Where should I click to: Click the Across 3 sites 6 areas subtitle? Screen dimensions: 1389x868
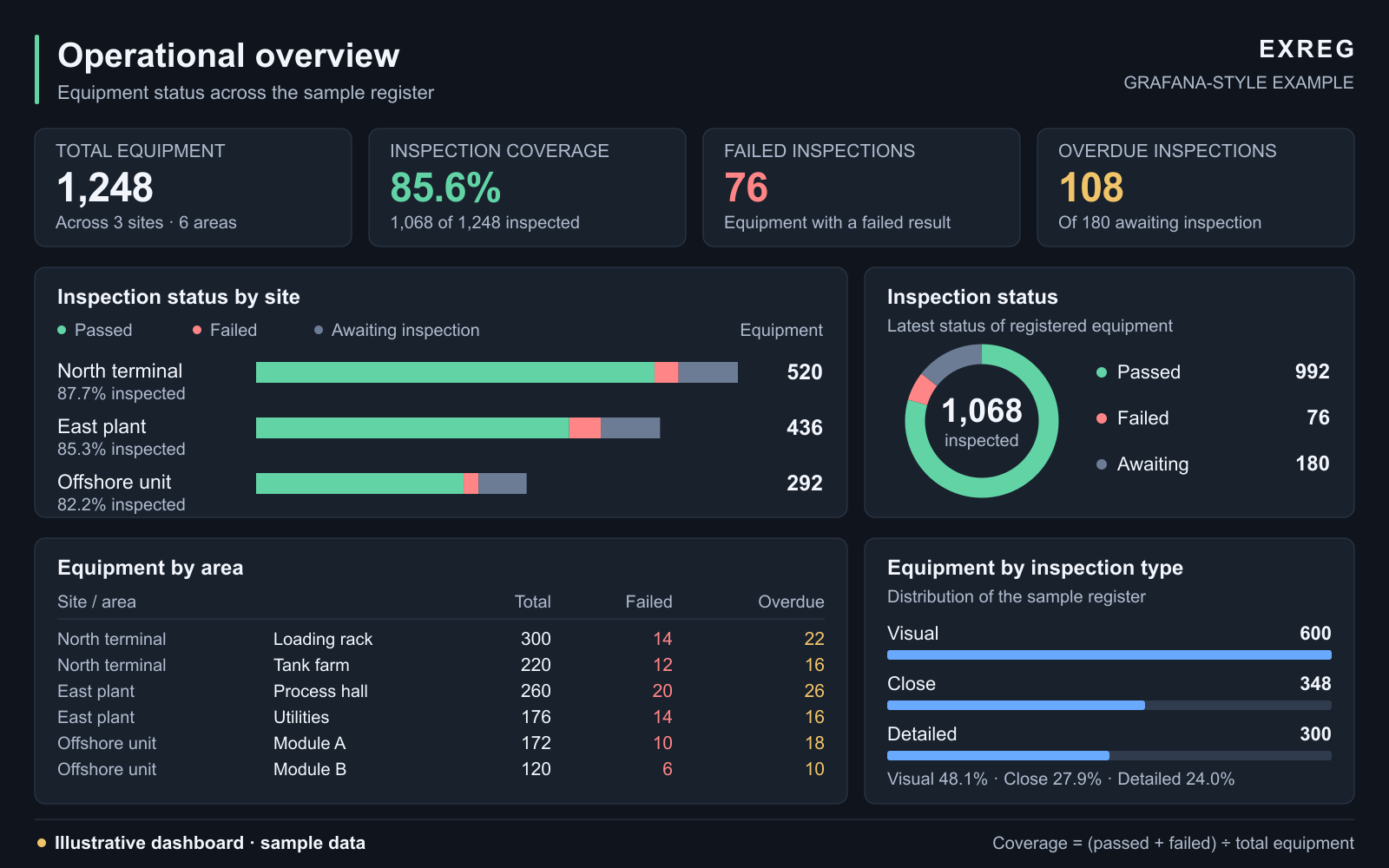(146, 222)
